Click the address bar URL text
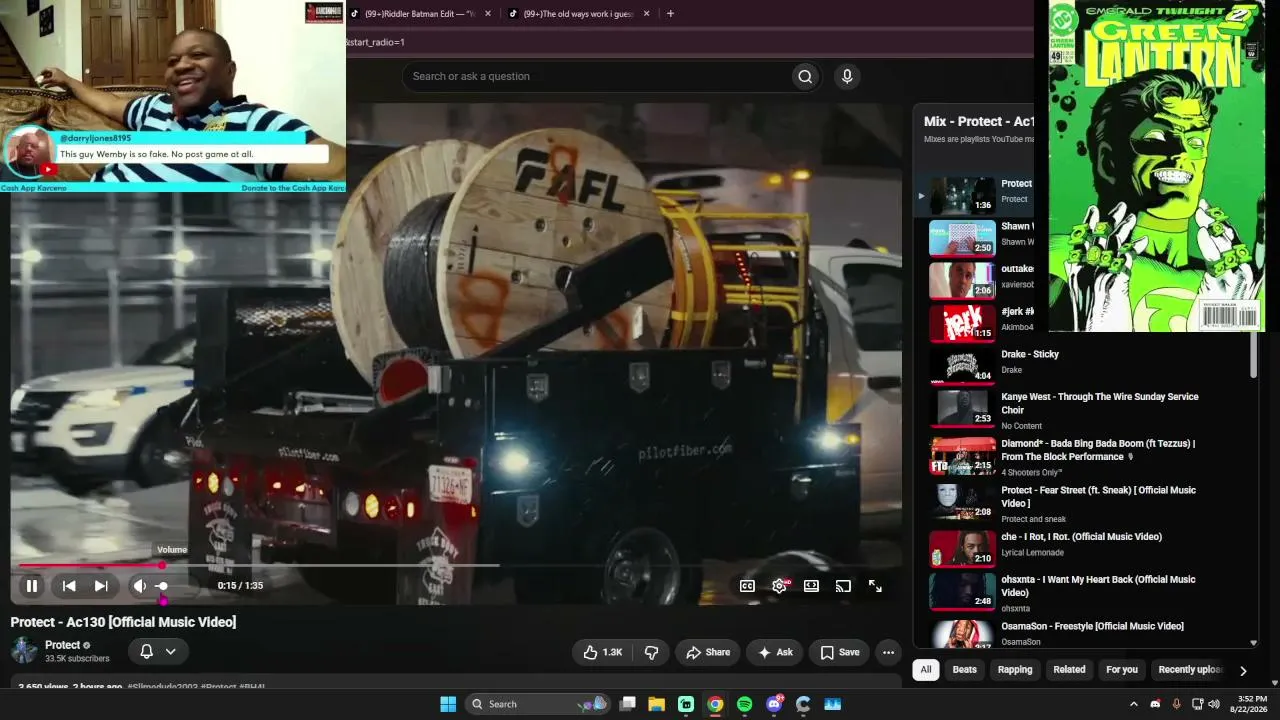This screenshot has width=1280, height=720. click(x=375, y=42)
